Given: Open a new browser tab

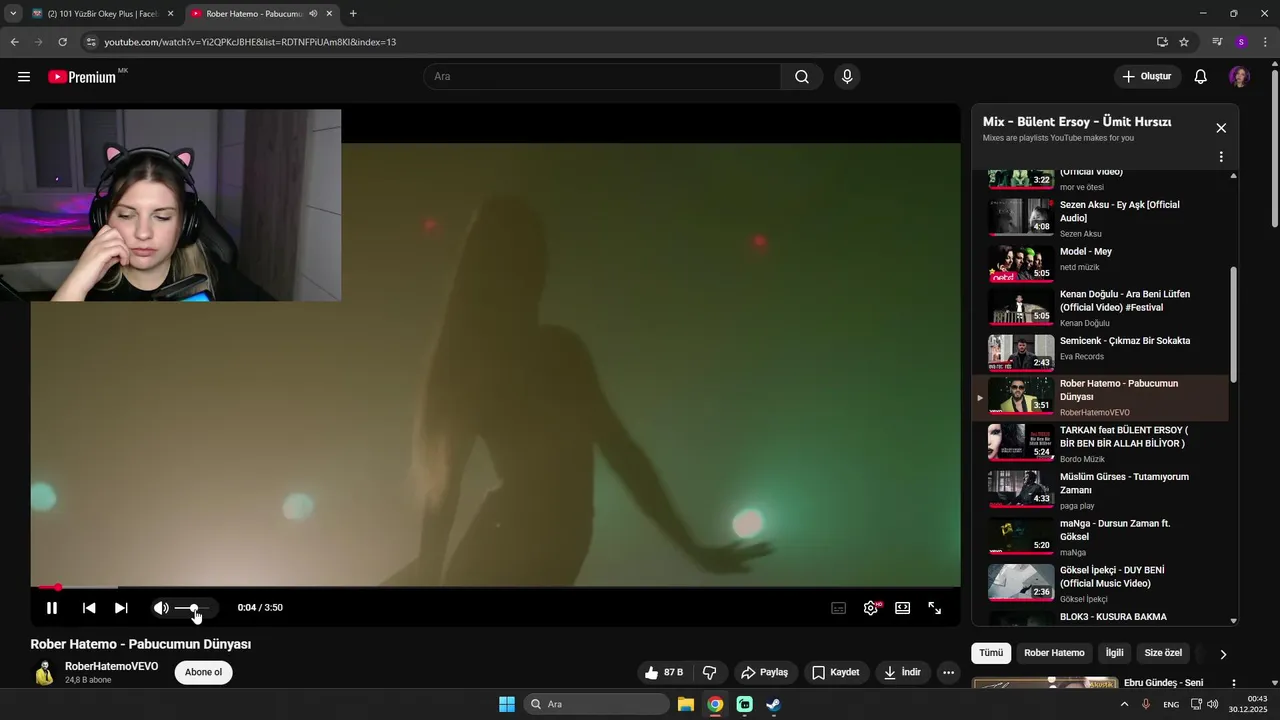Looking at the screenshot, I should tap(353, 14).
